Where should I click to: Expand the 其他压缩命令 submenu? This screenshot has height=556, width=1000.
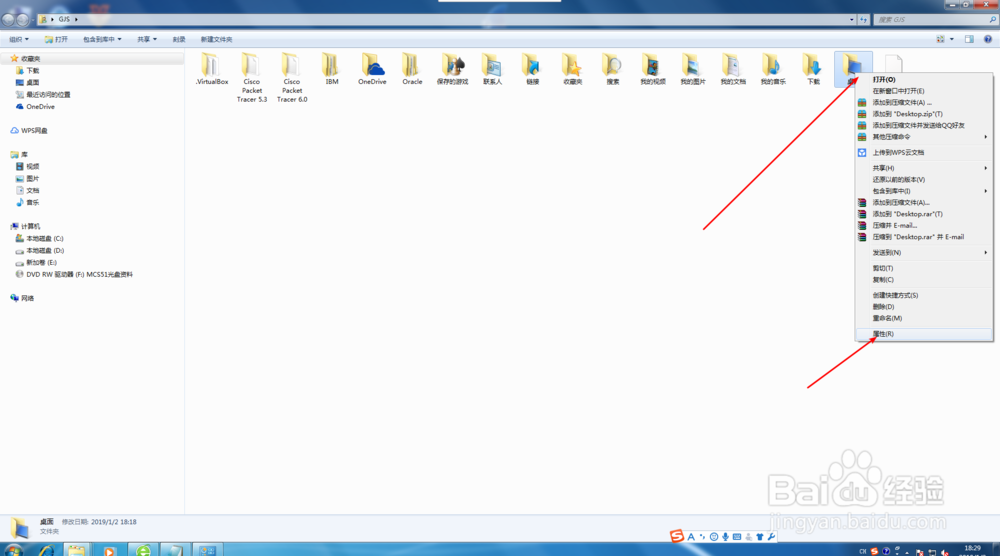click(x=924, y=137)
